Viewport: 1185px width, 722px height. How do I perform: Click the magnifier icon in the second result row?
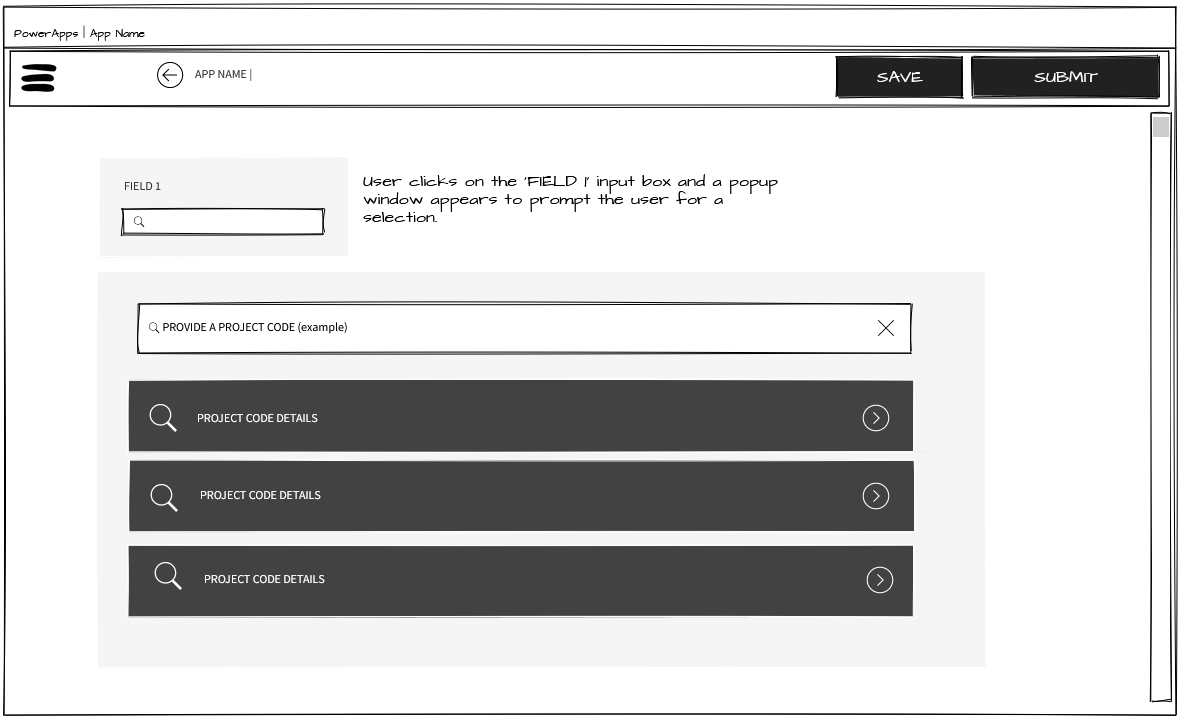[x=164, y=496]
